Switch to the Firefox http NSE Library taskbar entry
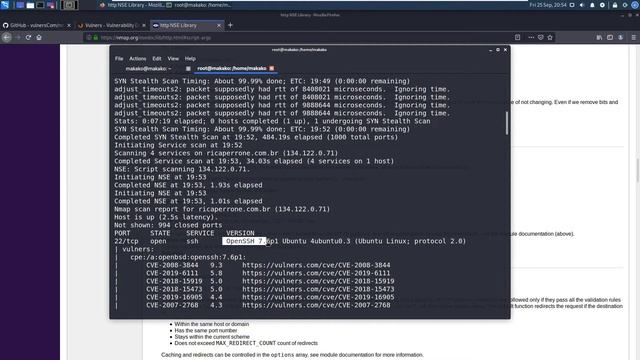 coord(131,5)
